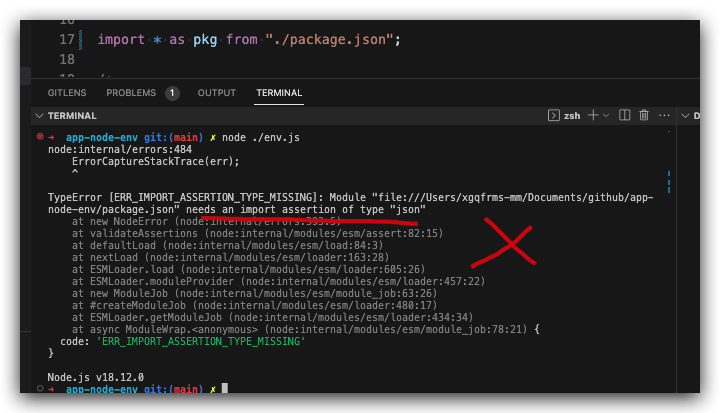Split the terminal pane
The height and width of the screenshot is (413, 720).
624,115
